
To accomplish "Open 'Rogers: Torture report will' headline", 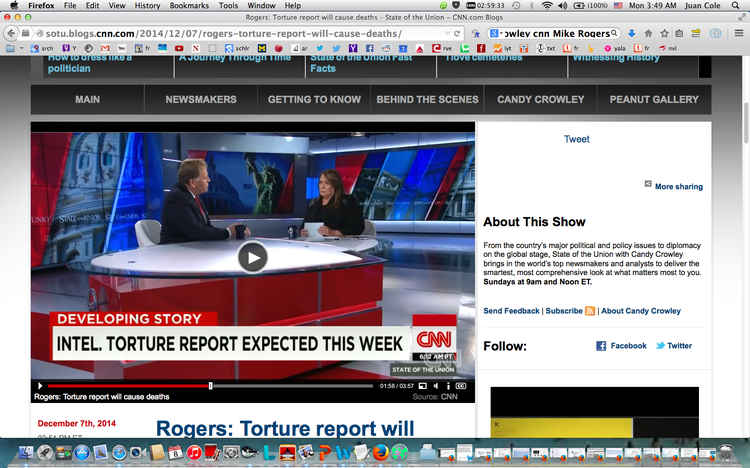I will [x=285, y=428].
